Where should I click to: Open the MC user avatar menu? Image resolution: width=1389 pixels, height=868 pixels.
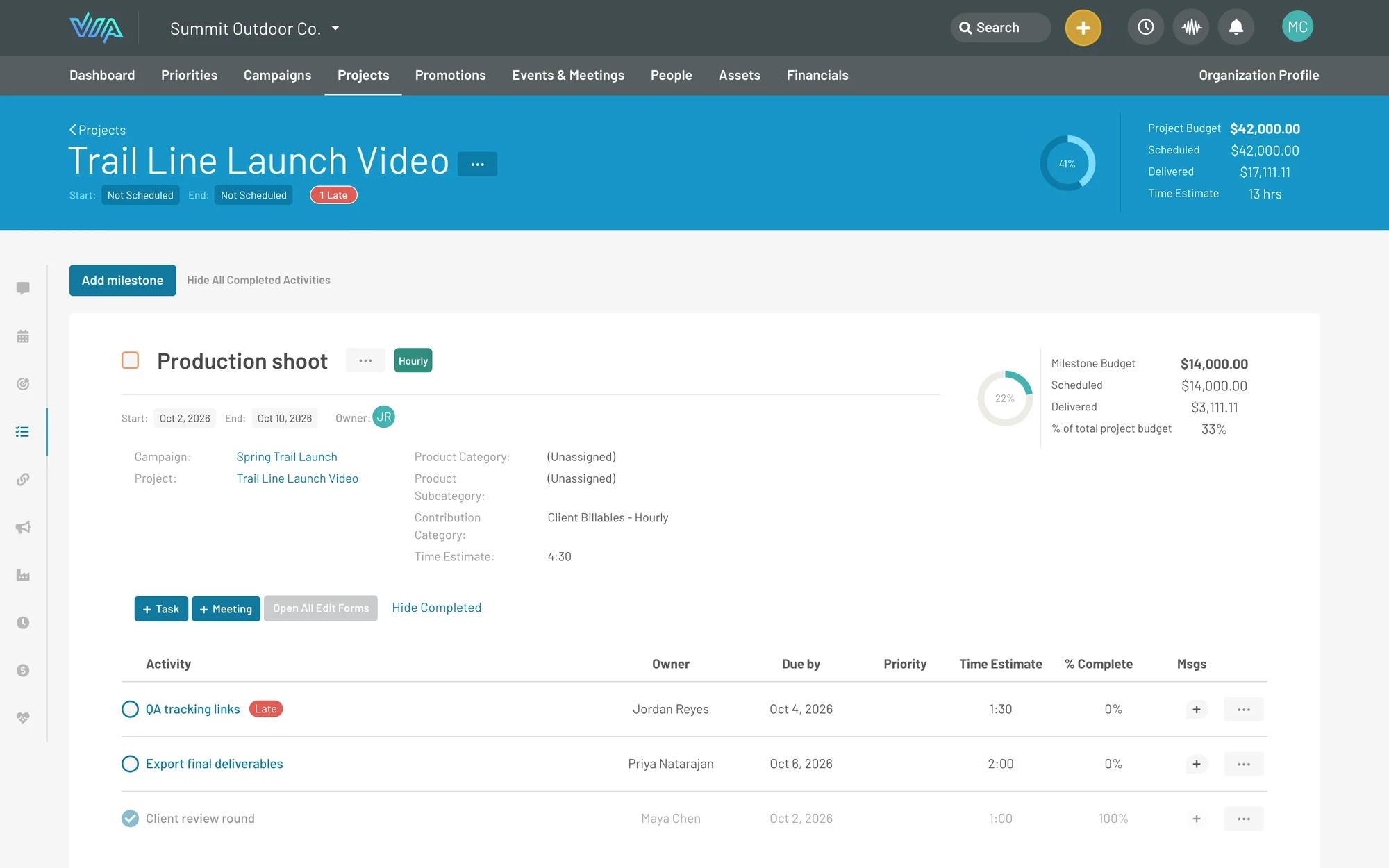tap(1297, 27)
